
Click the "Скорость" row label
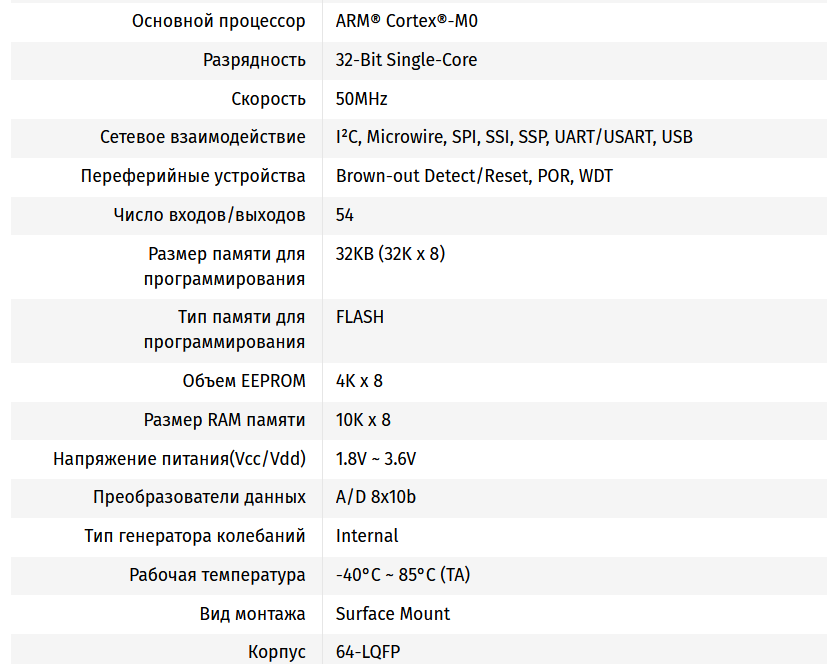268,99
